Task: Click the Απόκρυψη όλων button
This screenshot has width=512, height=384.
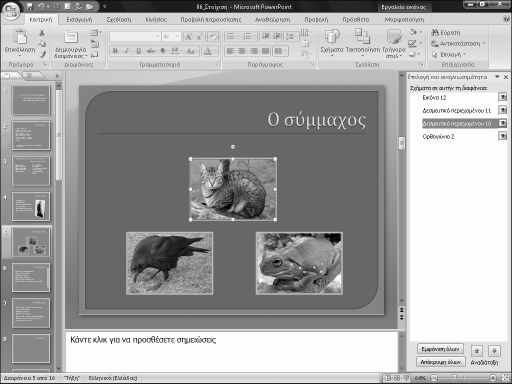Action: point(440,362)
